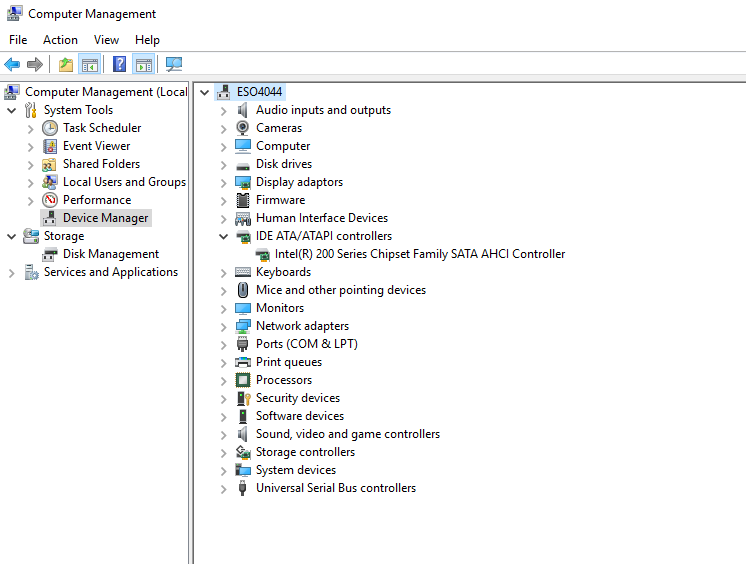Expand the Task Scheduler node
This screenshot has width=746, height=564.
coord(30,129)
